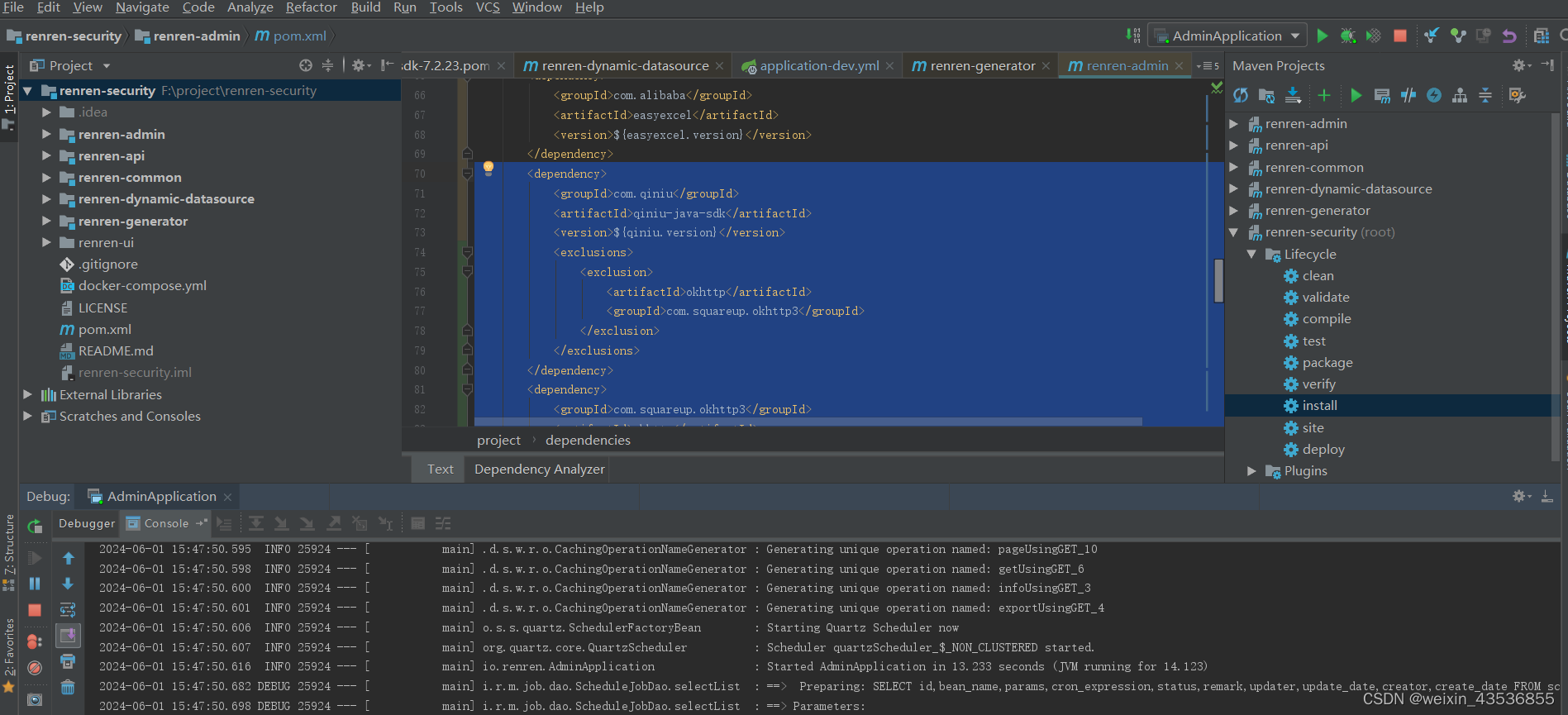Toggle scroll to end in console
The height and width of the screenshot is (715, 1568).
click(x=68, y=636)
